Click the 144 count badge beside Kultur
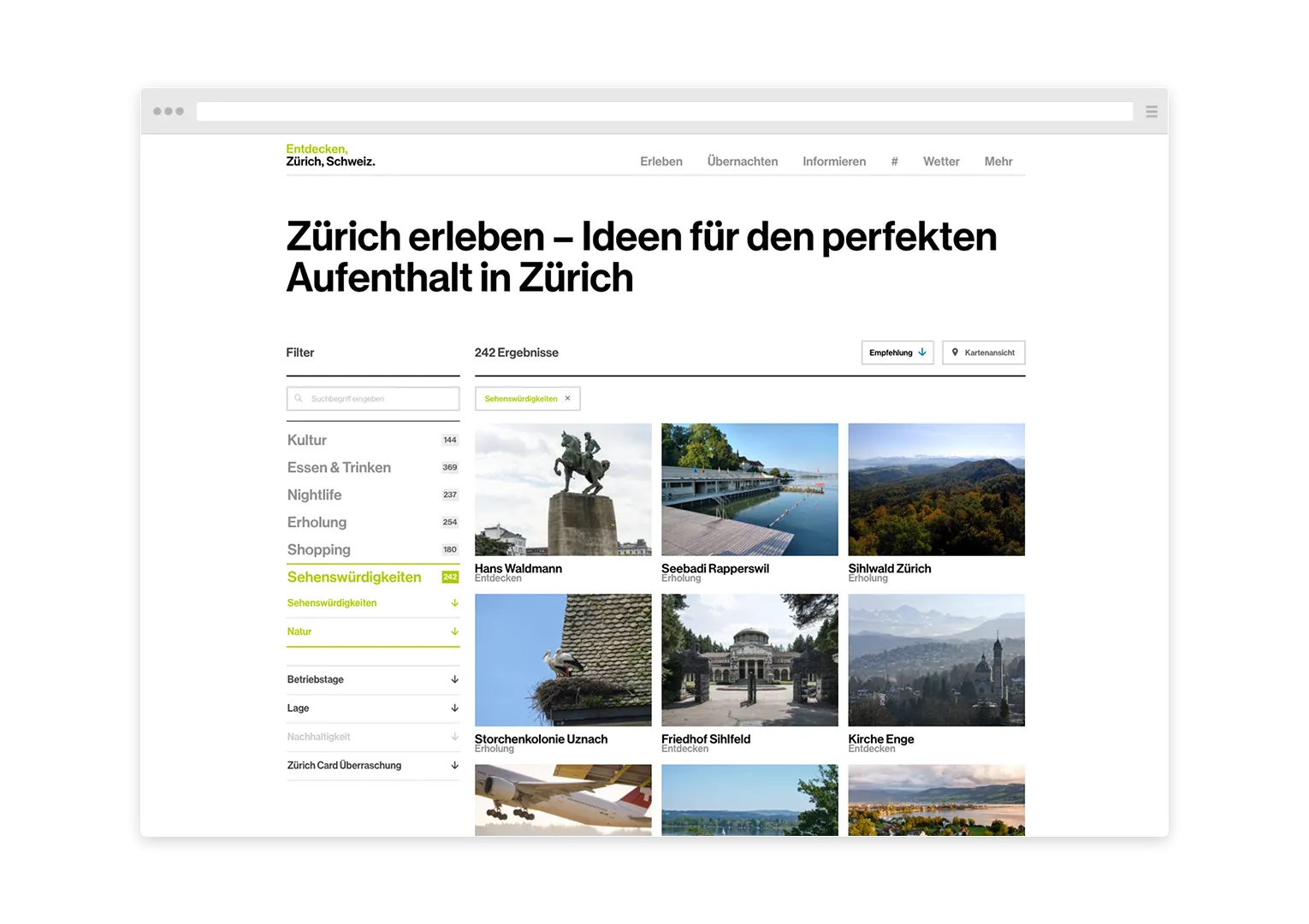Screen dimensions: 1309x924 point(450,440)
